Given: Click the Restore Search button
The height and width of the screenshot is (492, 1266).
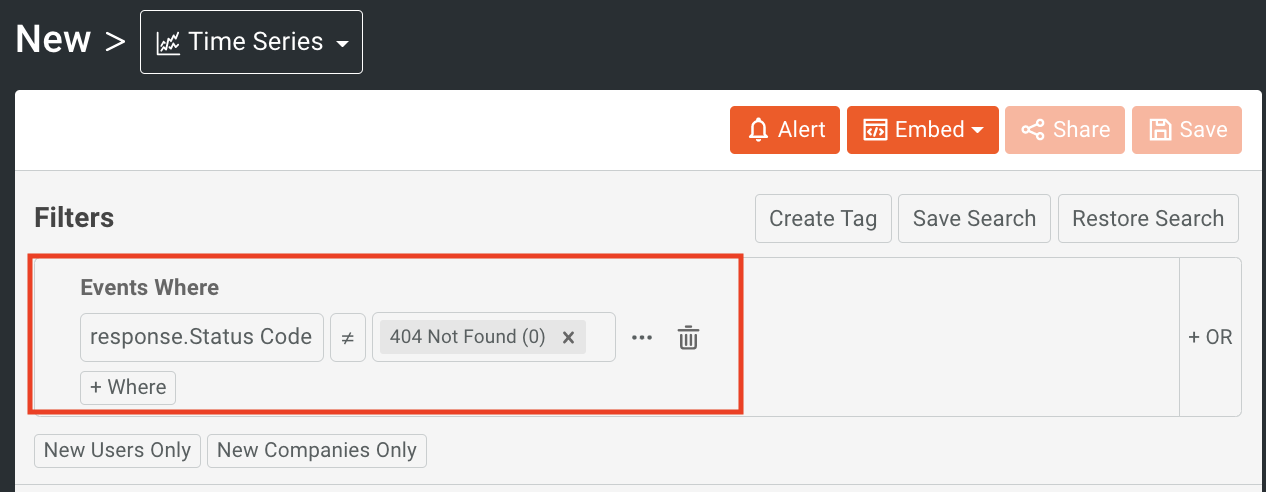Looking at the screenshot, I should click(1148, 219).
